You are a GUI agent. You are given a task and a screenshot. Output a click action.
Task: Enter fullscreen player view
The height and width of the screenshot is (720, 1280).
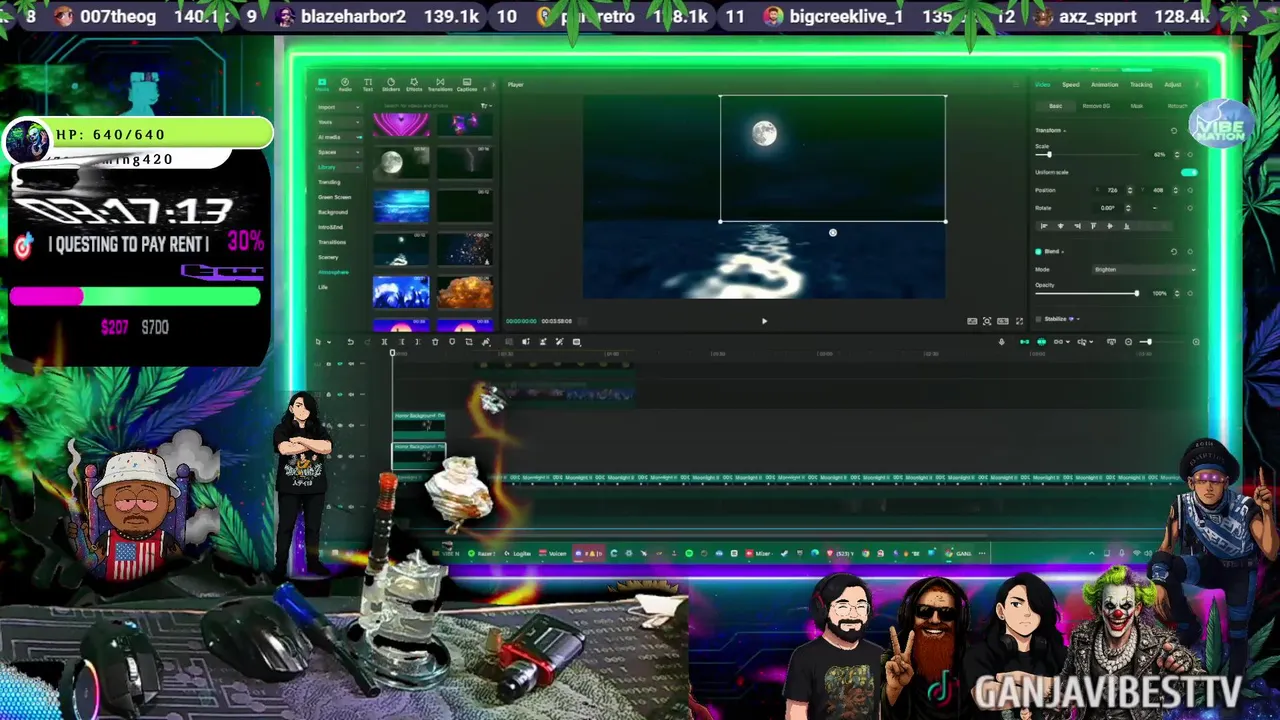coord(1019,321)
